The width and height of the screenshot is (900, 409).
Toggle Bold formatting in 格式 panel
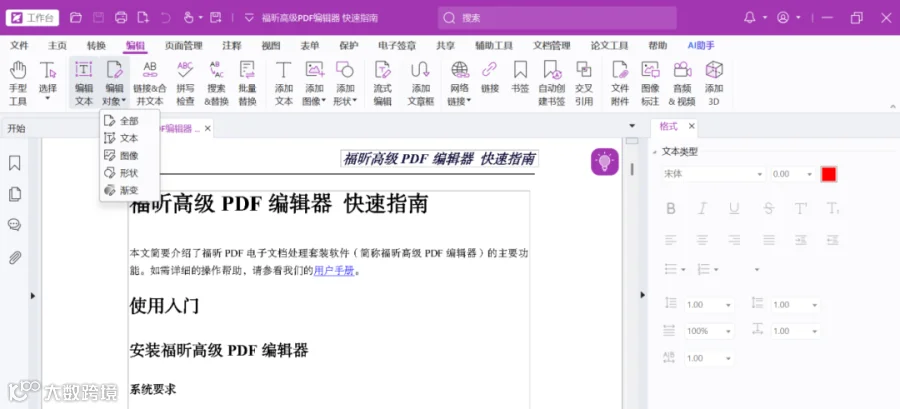click(x=670, y=209)
